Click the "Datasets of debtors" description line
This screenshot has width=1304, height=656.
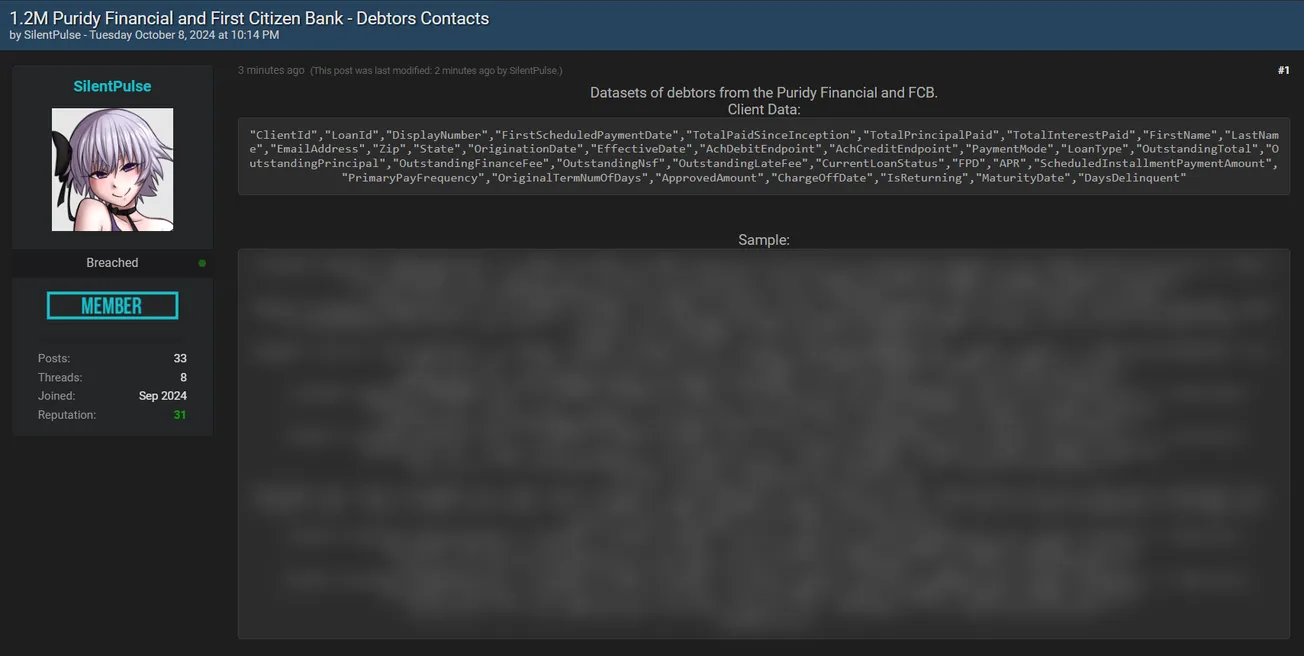763,93
